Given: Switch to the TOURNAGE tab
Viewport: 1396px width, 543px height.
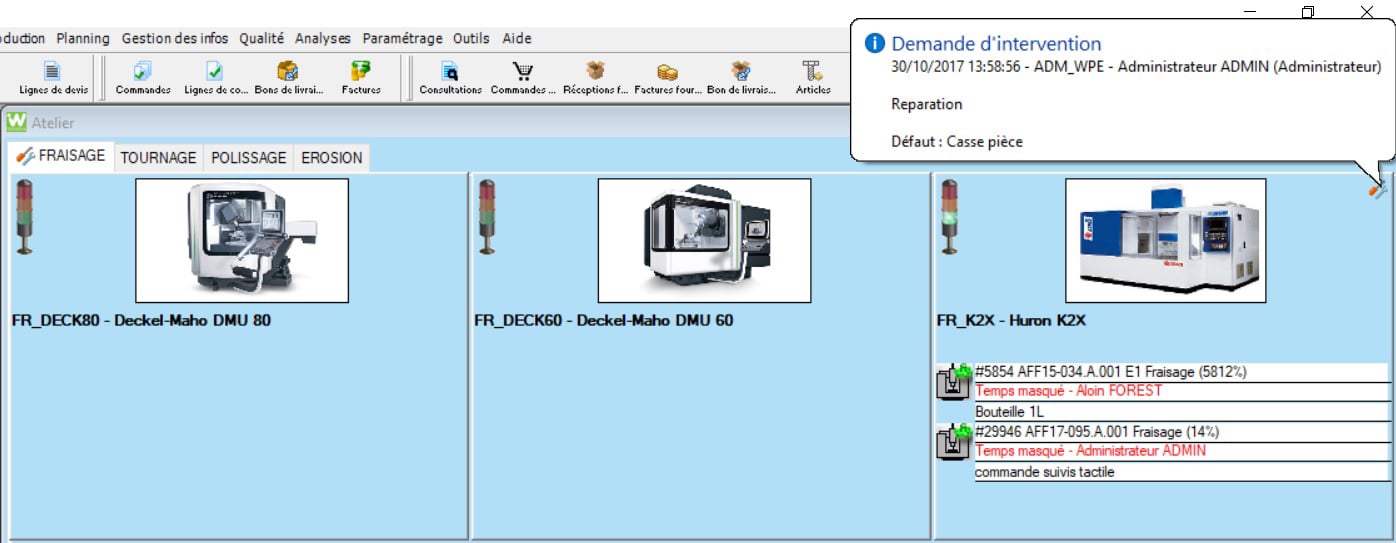Looking at the screenshot, I should [158, 158].
